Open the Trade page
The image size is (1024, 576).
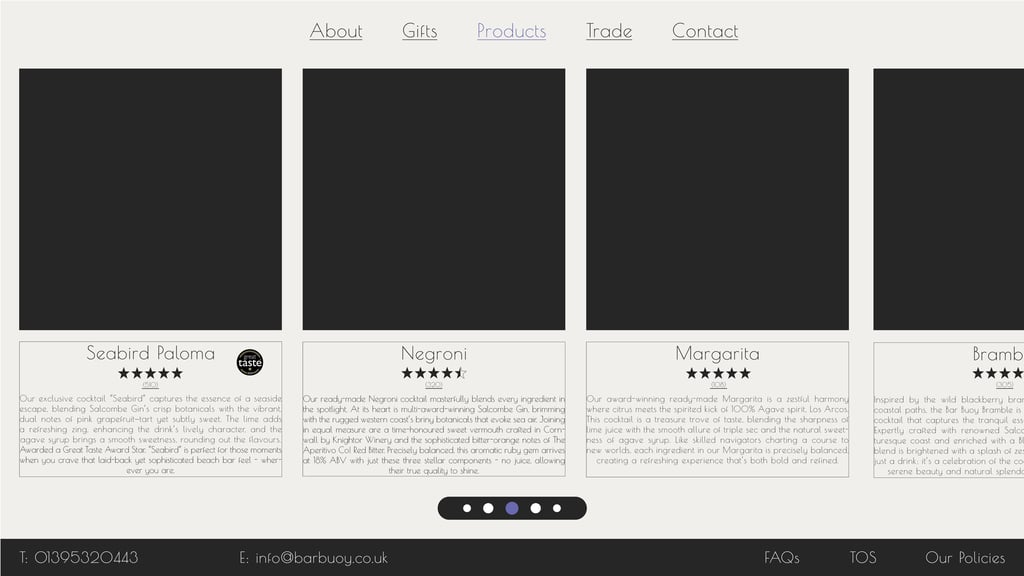609,31
